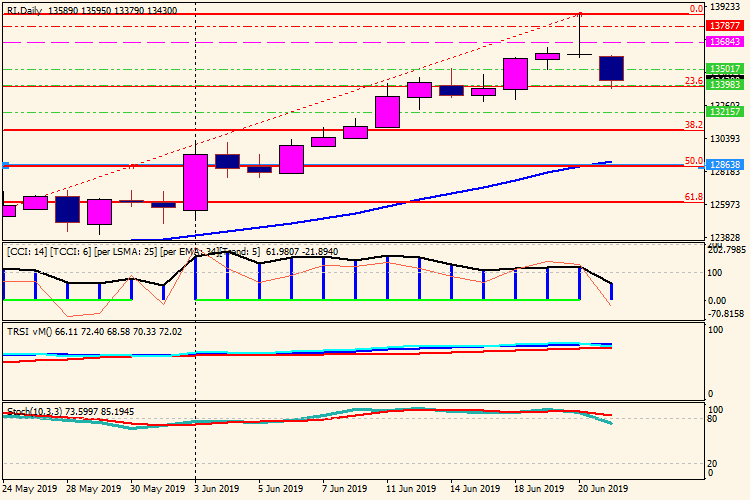Click the RI,Daily chart title text
This screenshot has width=750, height=500.
[26, 9]
